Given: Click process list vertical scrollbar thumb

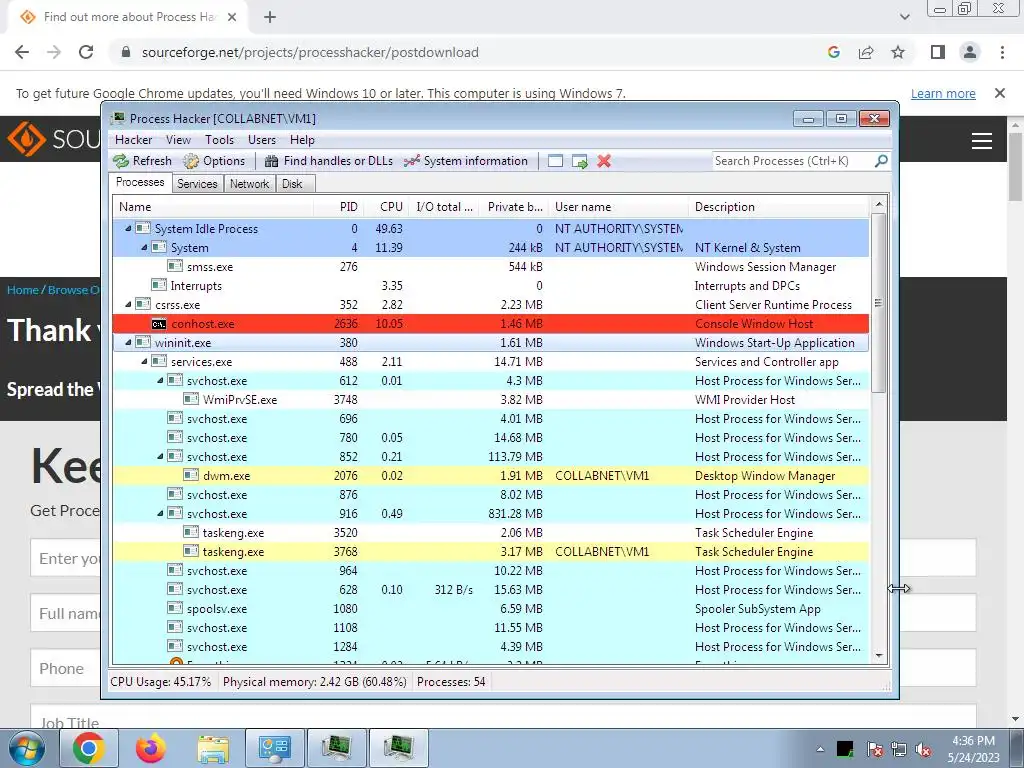Looking at the screenshot, I should 878,302.
